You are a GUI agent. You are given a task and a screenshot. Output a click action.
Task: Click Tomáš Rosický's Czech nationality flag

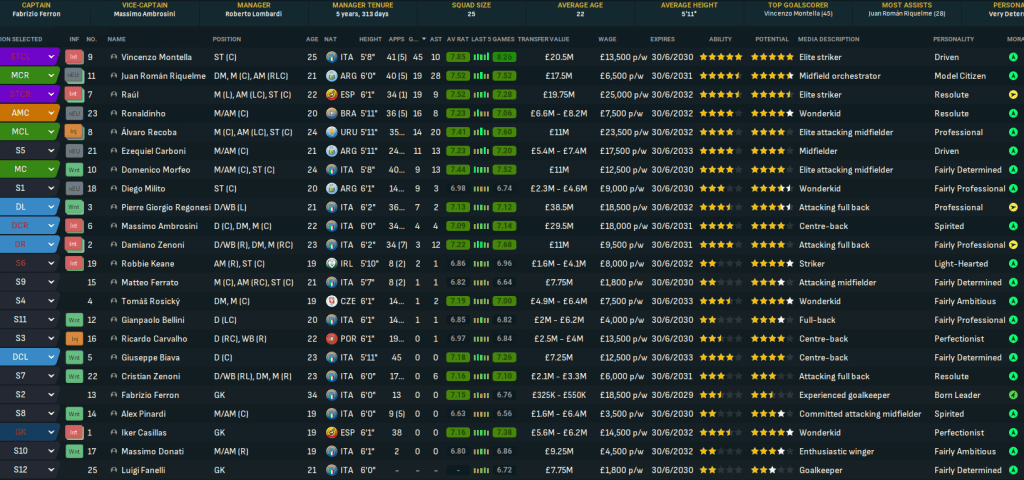click(331, 301)
